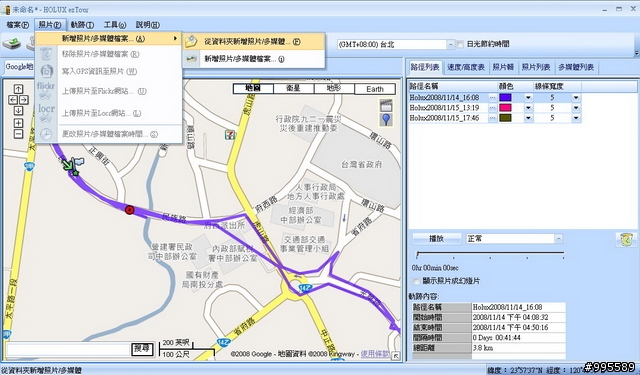The height and width of the screenshot is (375, 640).
Task: Enable show photos as slideshow checkbox
Action: tap(416, 281)
